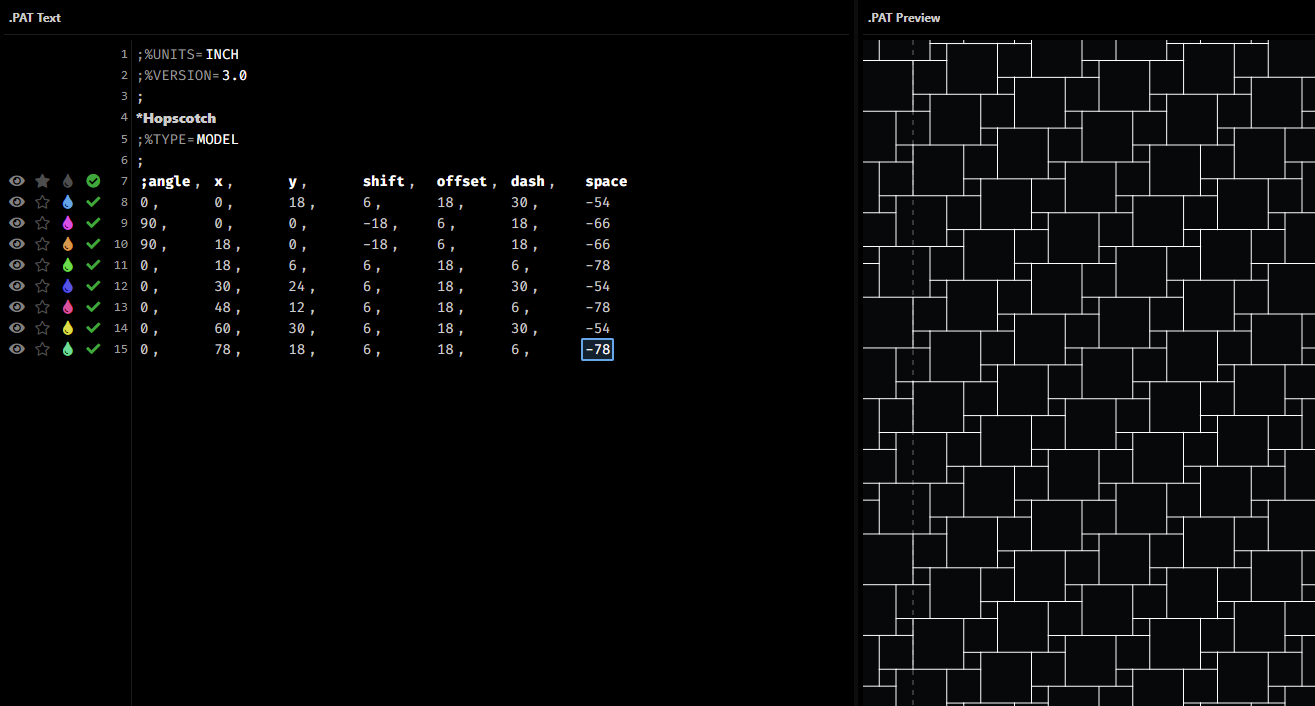
Task: Click the Hopscotch pattern name on line 4
Action: [176, 117]
